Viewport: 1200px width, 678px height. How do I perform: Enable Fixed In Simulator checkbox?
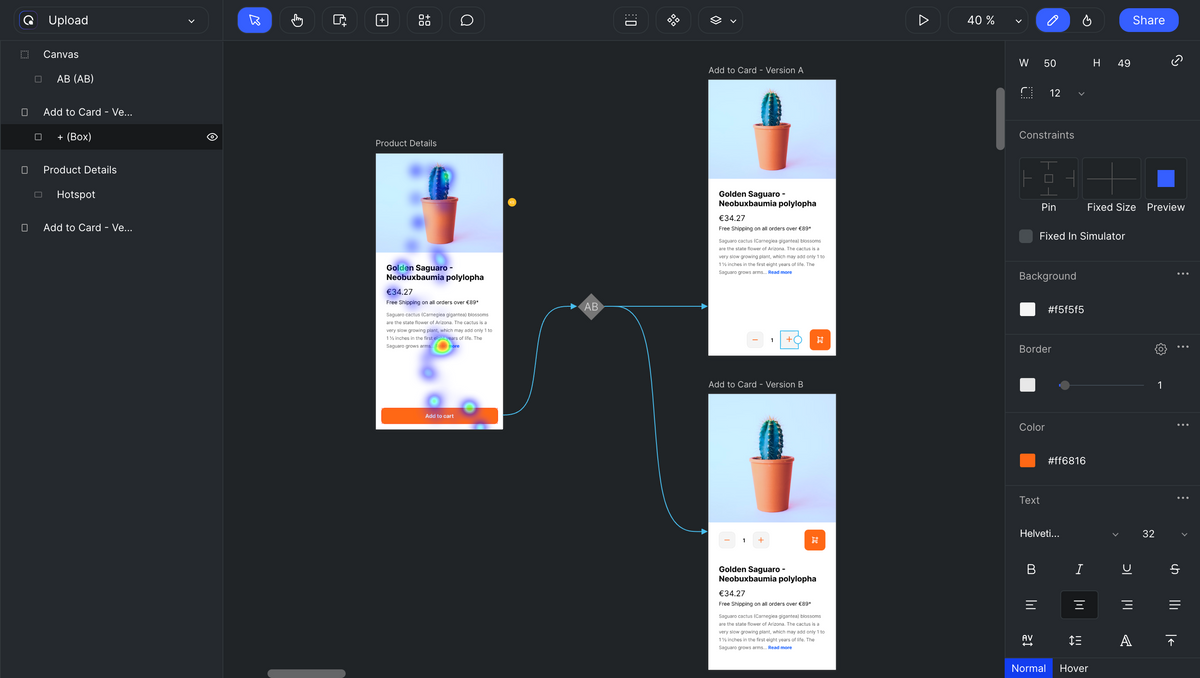coord(1026,236)
